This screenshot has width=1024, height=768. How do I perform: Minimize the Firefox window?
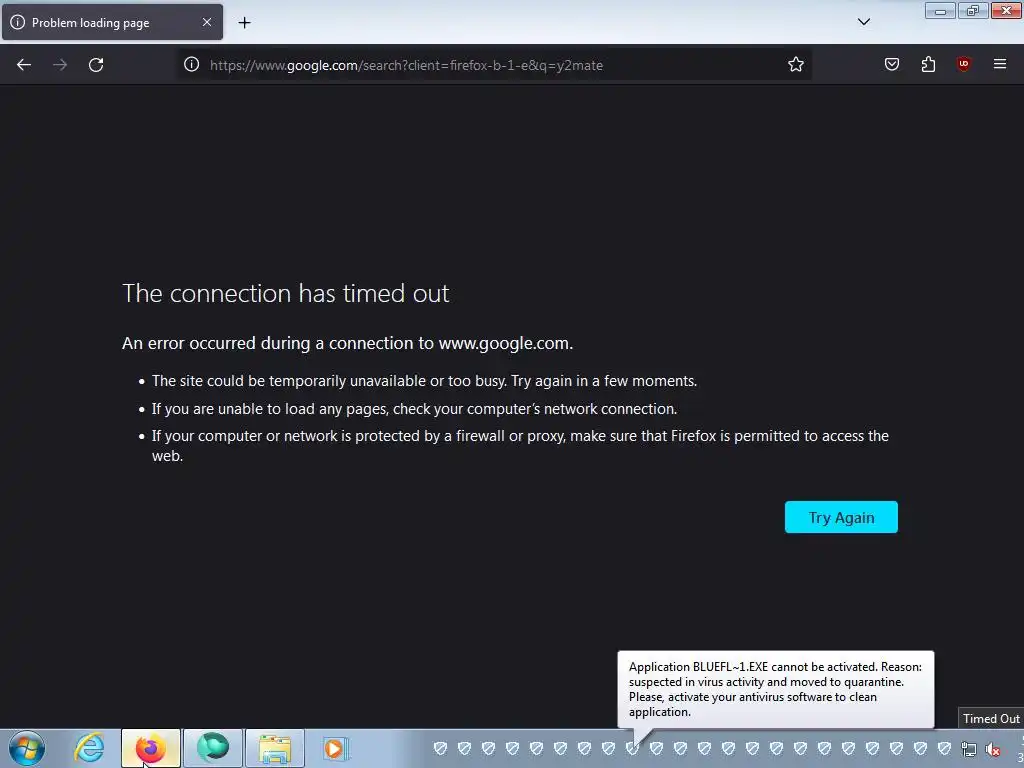(x=940, y=11)
